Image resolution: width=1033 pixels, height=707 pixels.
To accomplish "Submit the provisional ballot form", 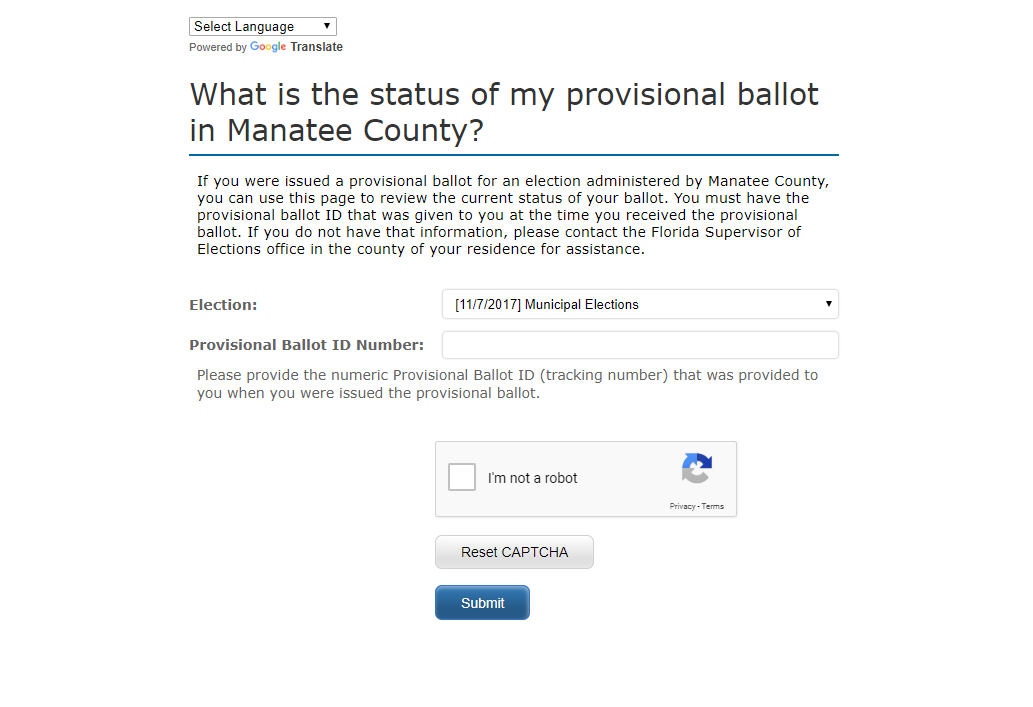I will coord(482,603).
